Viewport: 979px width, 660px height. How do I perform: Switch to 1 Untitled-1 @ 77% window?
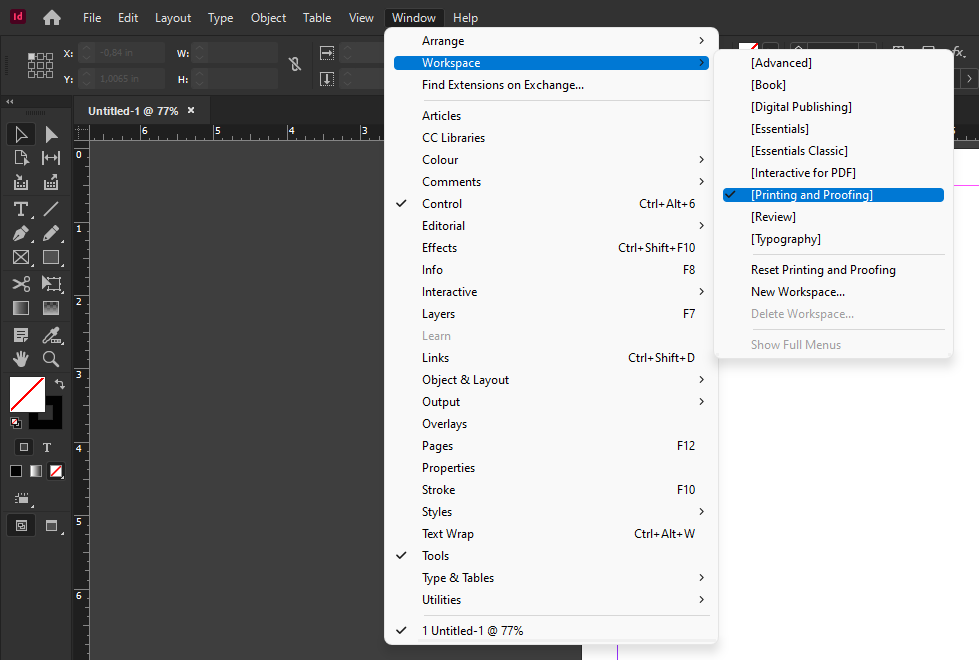[551, 631]
